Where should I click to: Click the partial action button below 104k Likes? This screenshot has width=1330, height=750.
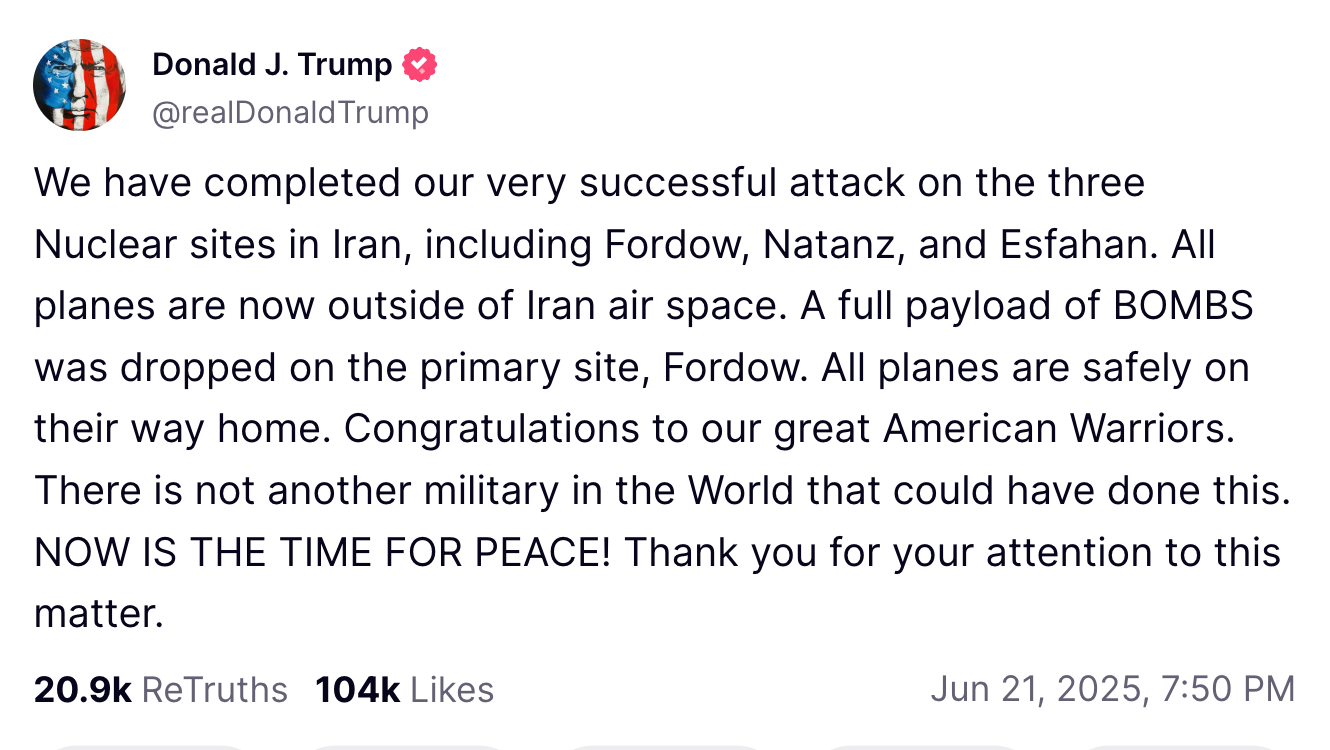tap(407, 747)
